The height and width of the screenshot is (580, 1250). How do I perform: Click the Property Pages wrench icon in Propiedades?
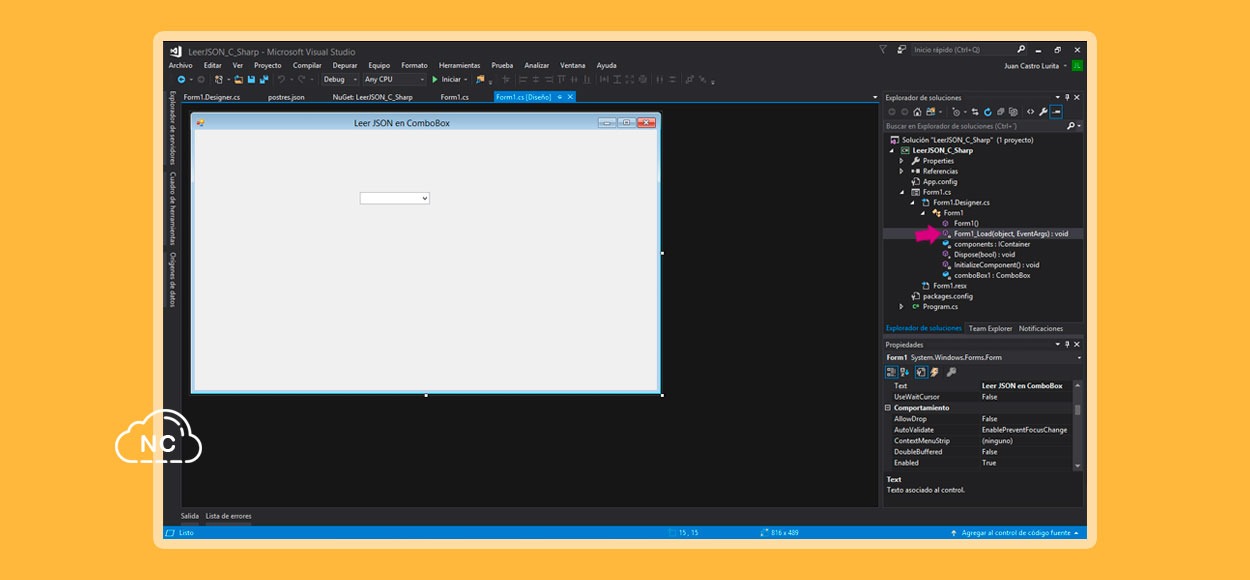[951, 372]
